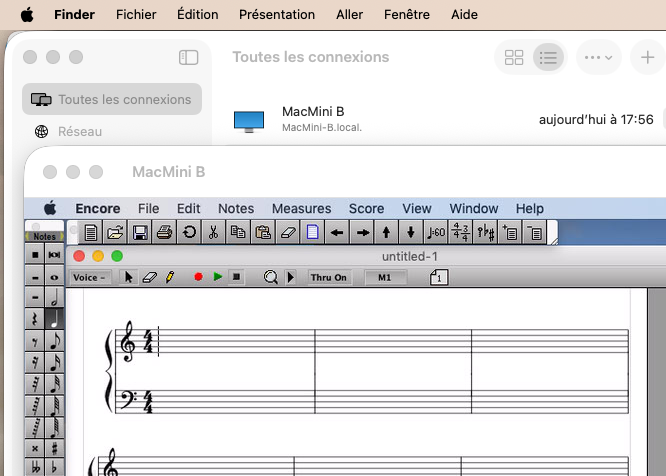Open the Voice dropdown selector
The height and width of the screenshot is (476, 666).
[90, 277]
